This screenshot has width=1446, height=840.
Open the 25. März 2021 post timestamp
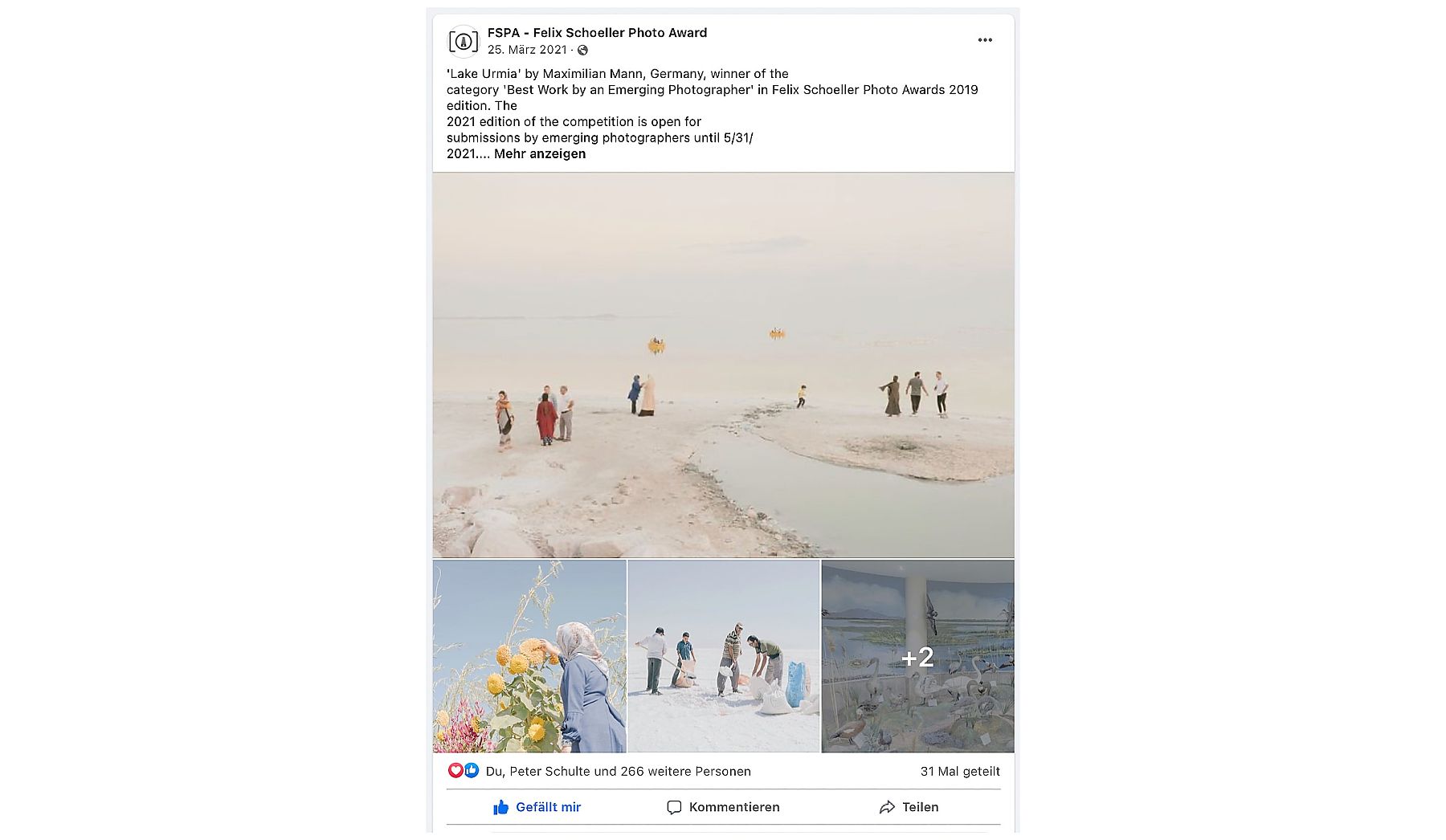point(527,50)
